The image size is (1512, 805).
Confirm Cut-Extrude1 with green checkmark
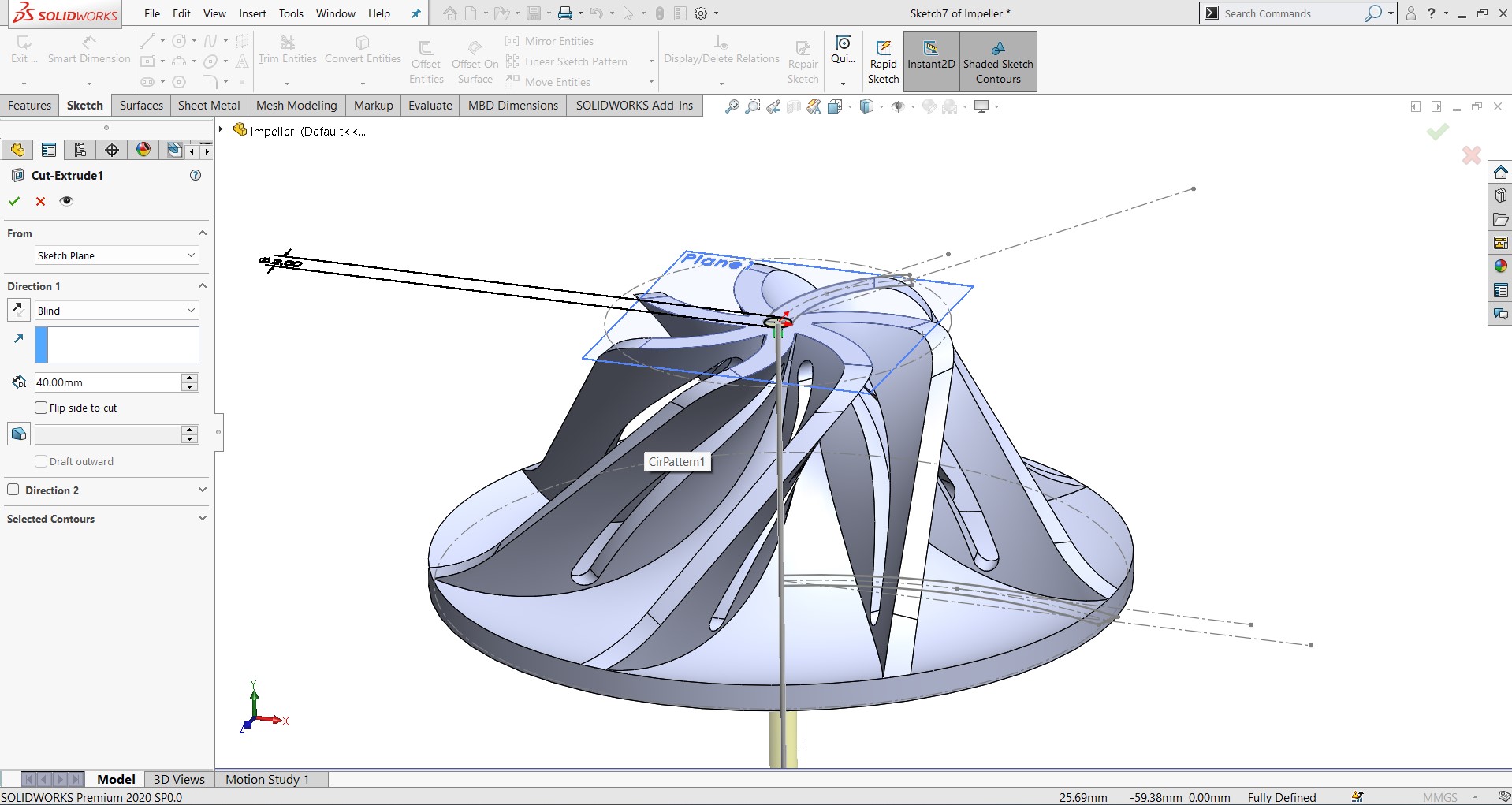[x=14, y=201]
